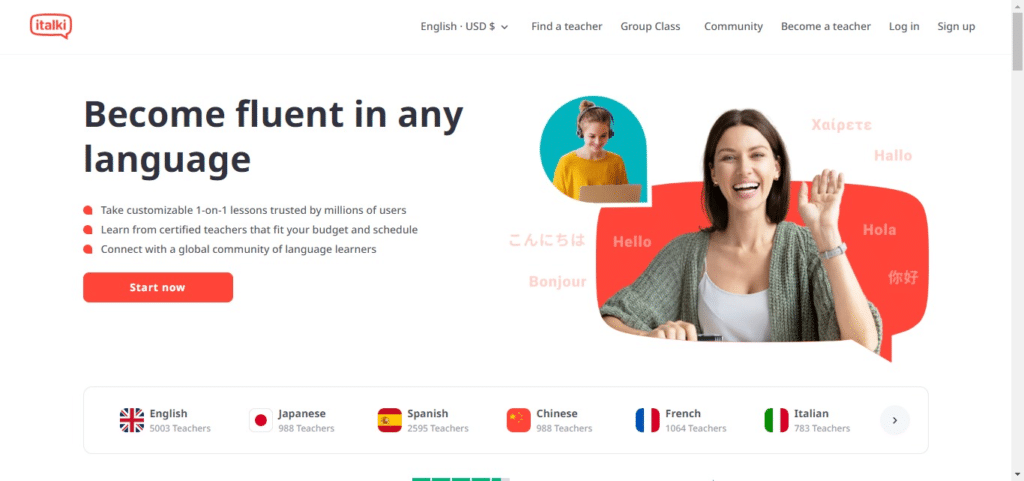Select the English UK flag icon
This screenshot has width=1024, height=481.
tap(132, 420)
